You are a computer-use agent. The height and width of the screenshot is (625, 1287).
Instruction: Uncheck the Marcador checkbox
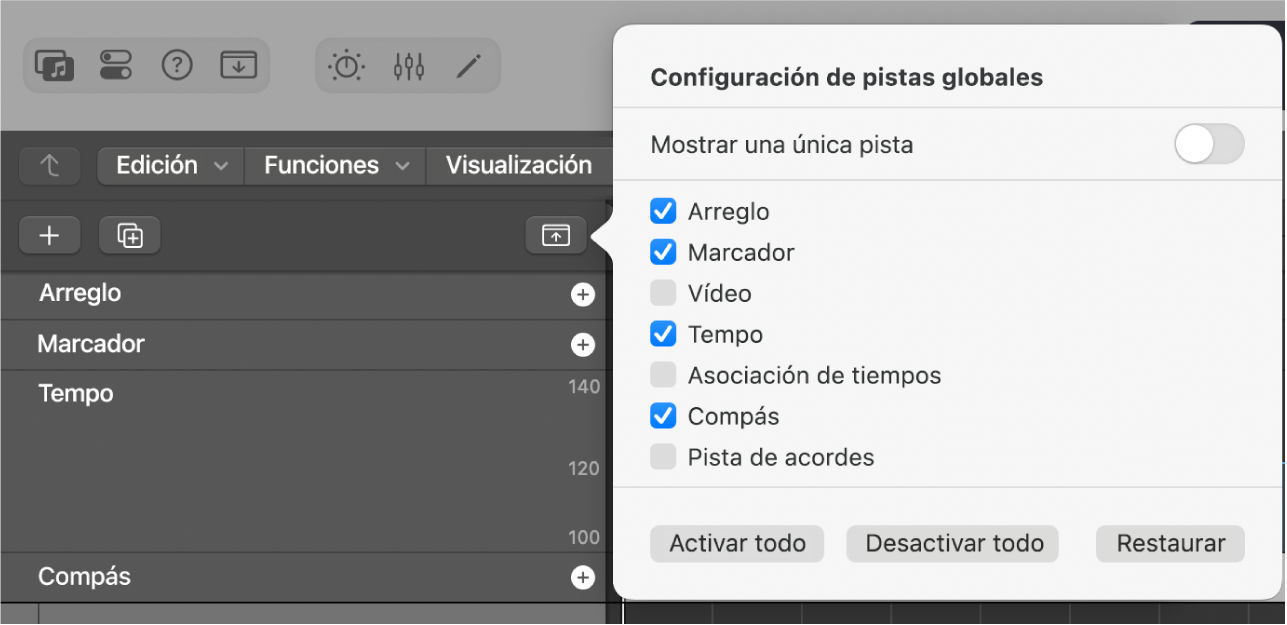tap(663, 253)
